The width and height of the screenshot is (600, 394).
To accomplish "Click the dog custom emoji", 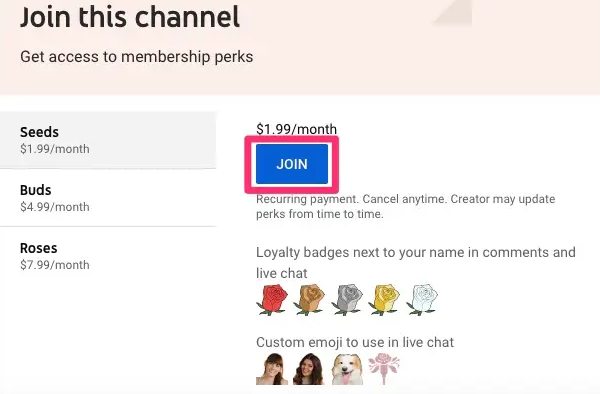I will click(347, 369).
